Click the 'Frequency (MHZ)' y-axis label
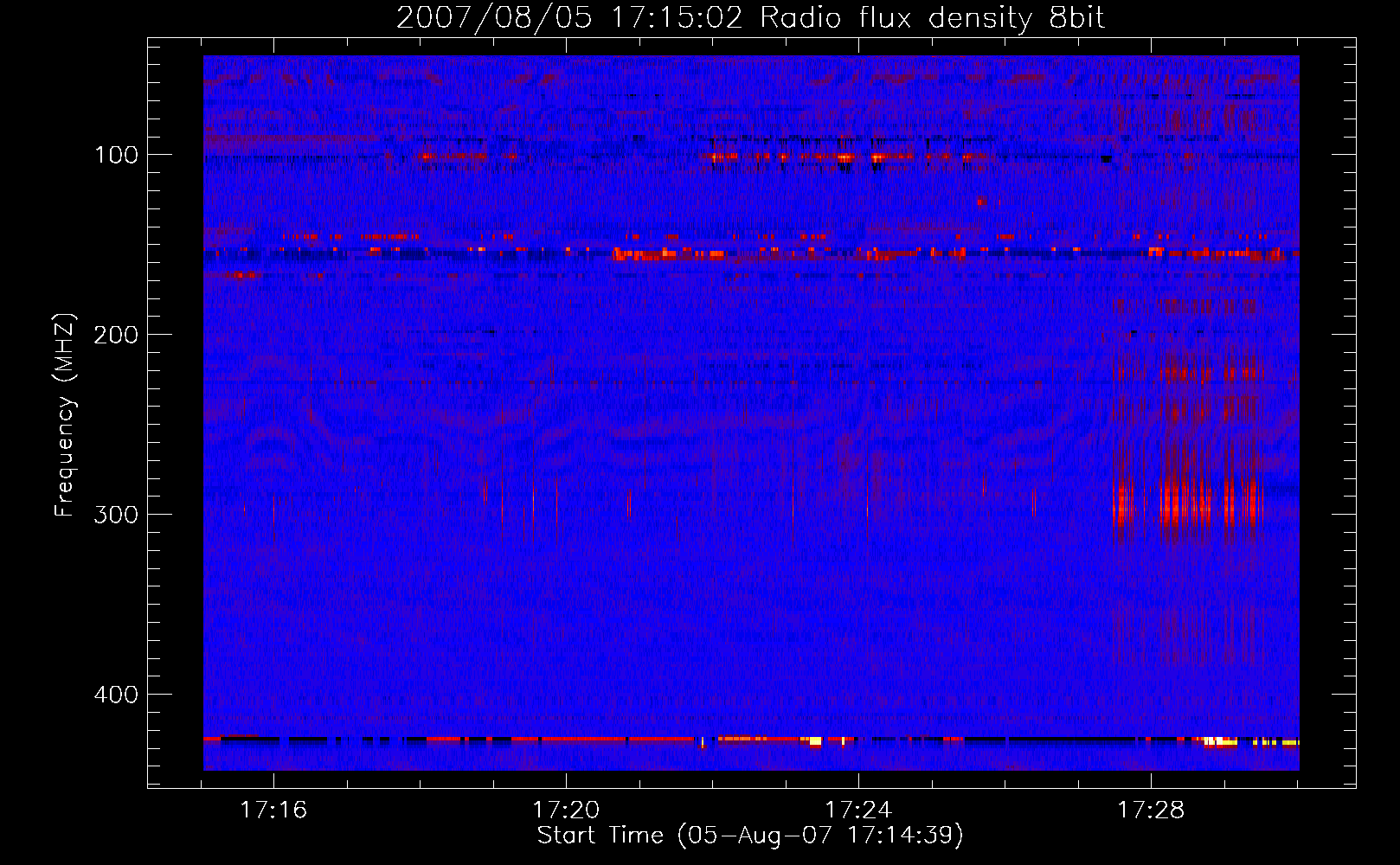 [65, 415]
